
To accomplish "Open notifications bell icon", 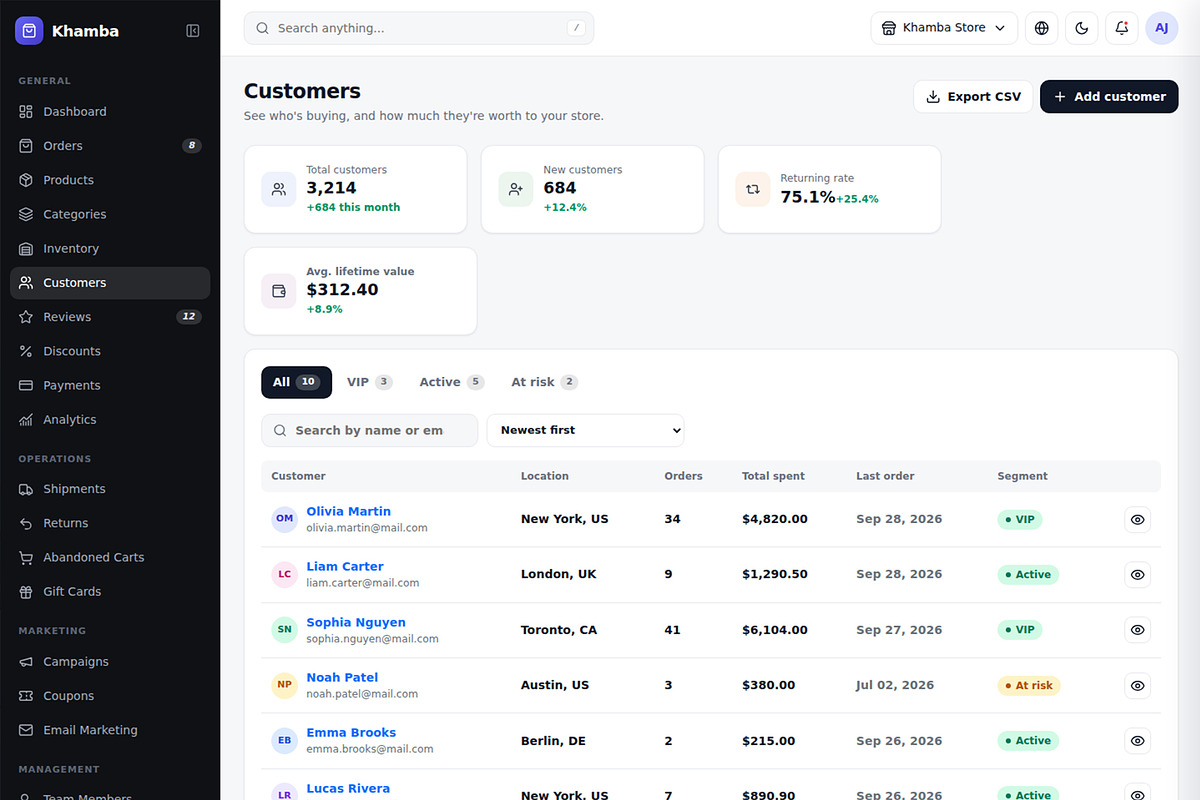I will 1122,28.
